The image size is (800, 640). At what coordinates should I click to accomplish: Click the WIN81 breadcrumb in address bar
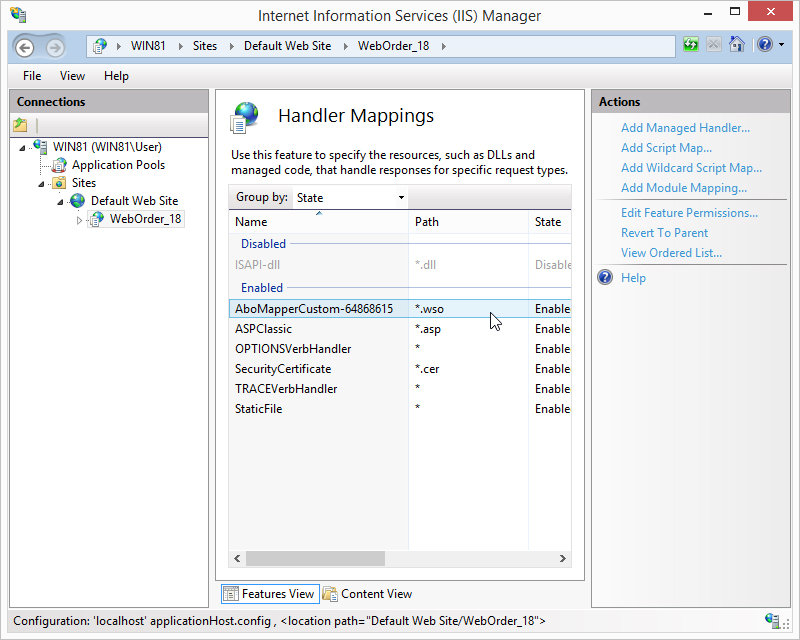[148, 46]
